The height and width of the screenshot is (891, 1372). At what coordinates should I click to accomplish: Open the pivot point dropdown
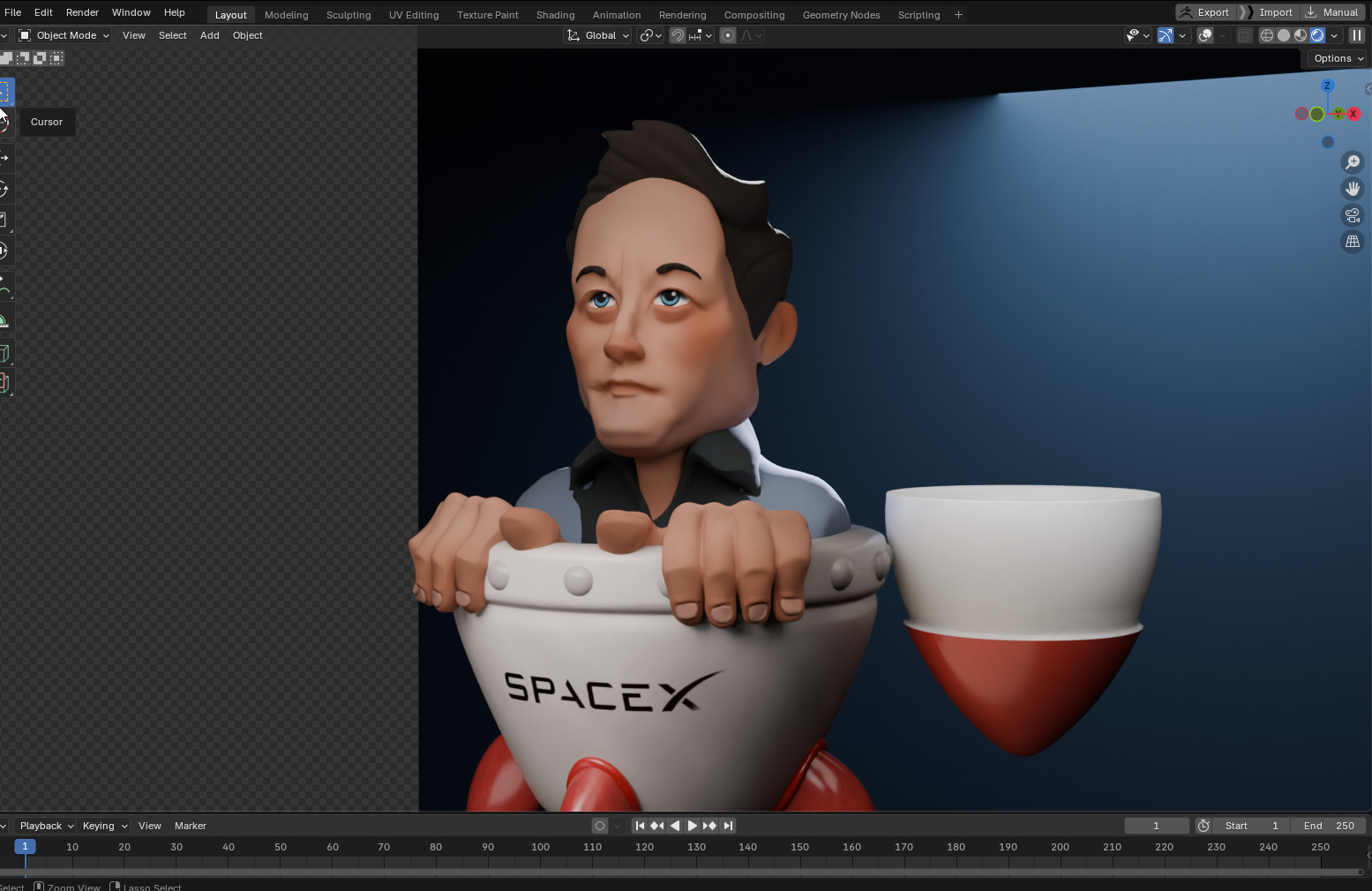pos(651,35)
